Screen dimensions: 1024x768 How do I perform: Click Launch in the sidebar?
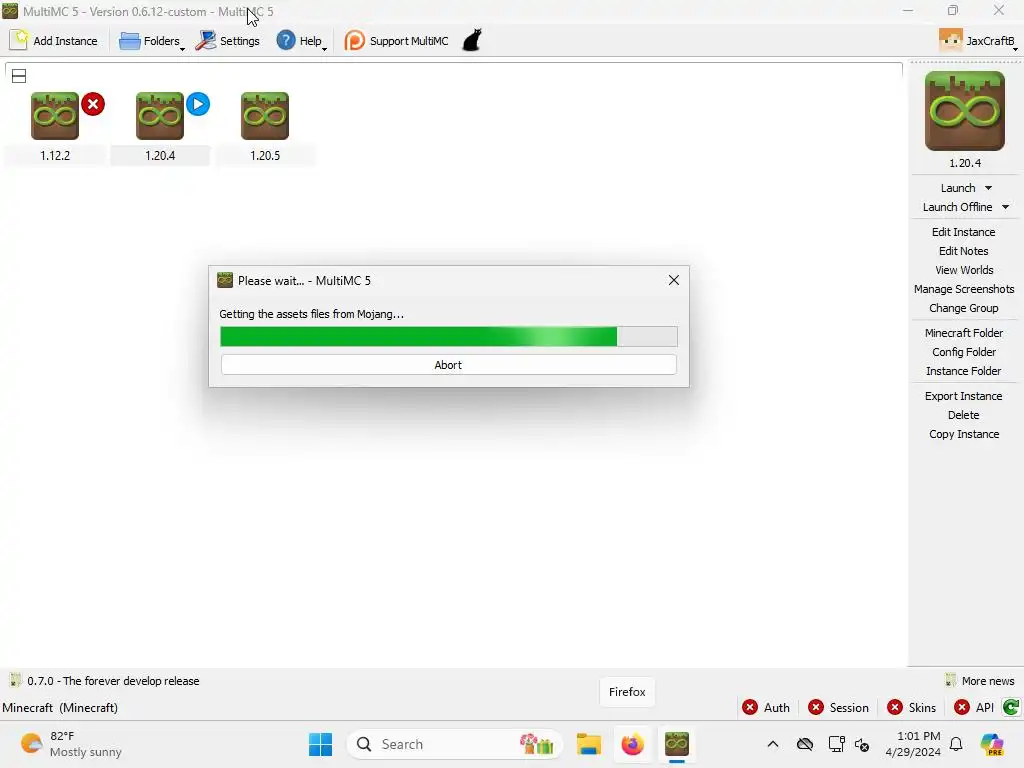coord(957,188)
